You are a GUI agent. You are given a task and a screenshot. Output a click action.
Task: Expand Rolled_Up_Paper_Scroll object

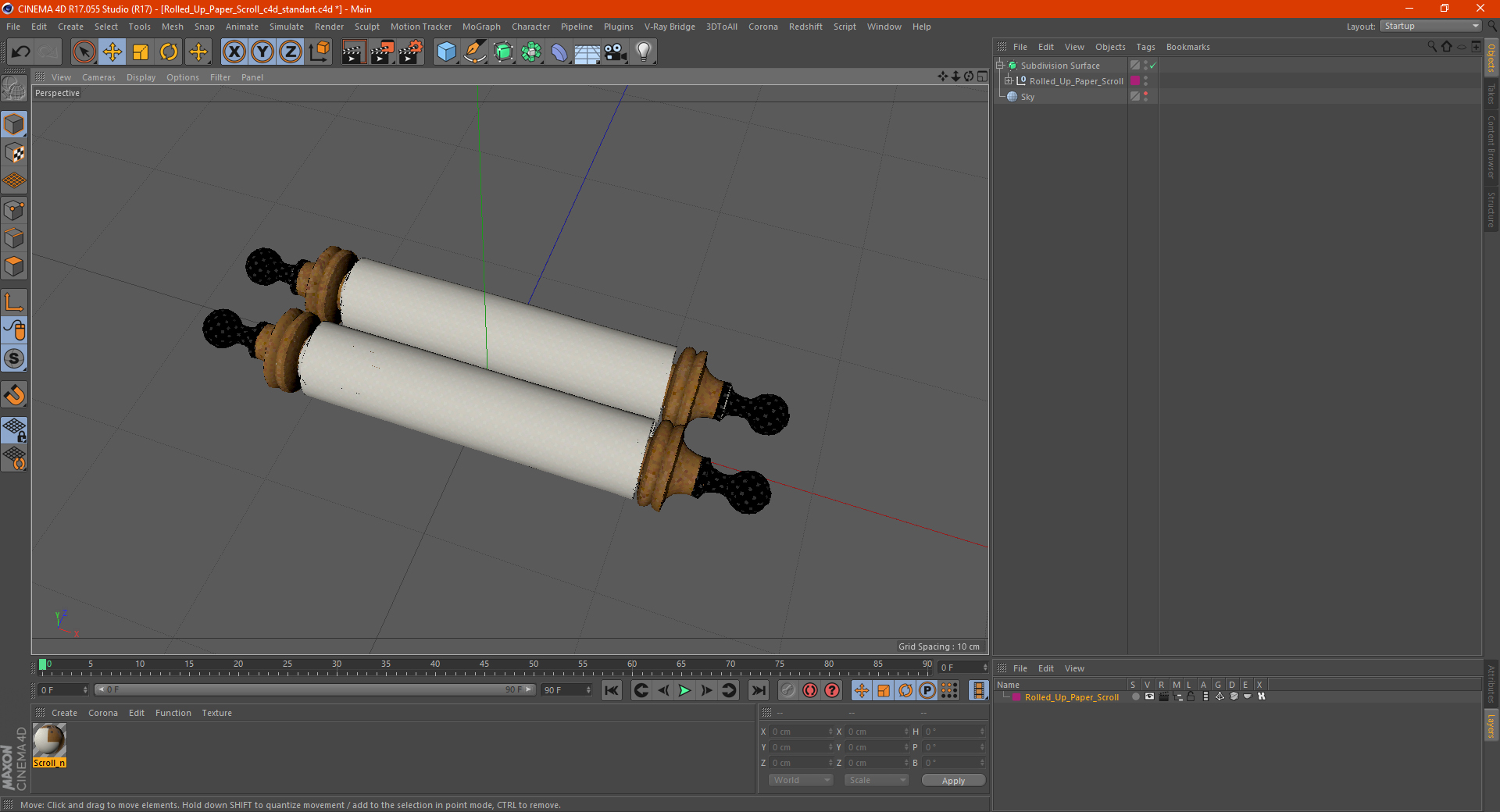coord(1008,81)
